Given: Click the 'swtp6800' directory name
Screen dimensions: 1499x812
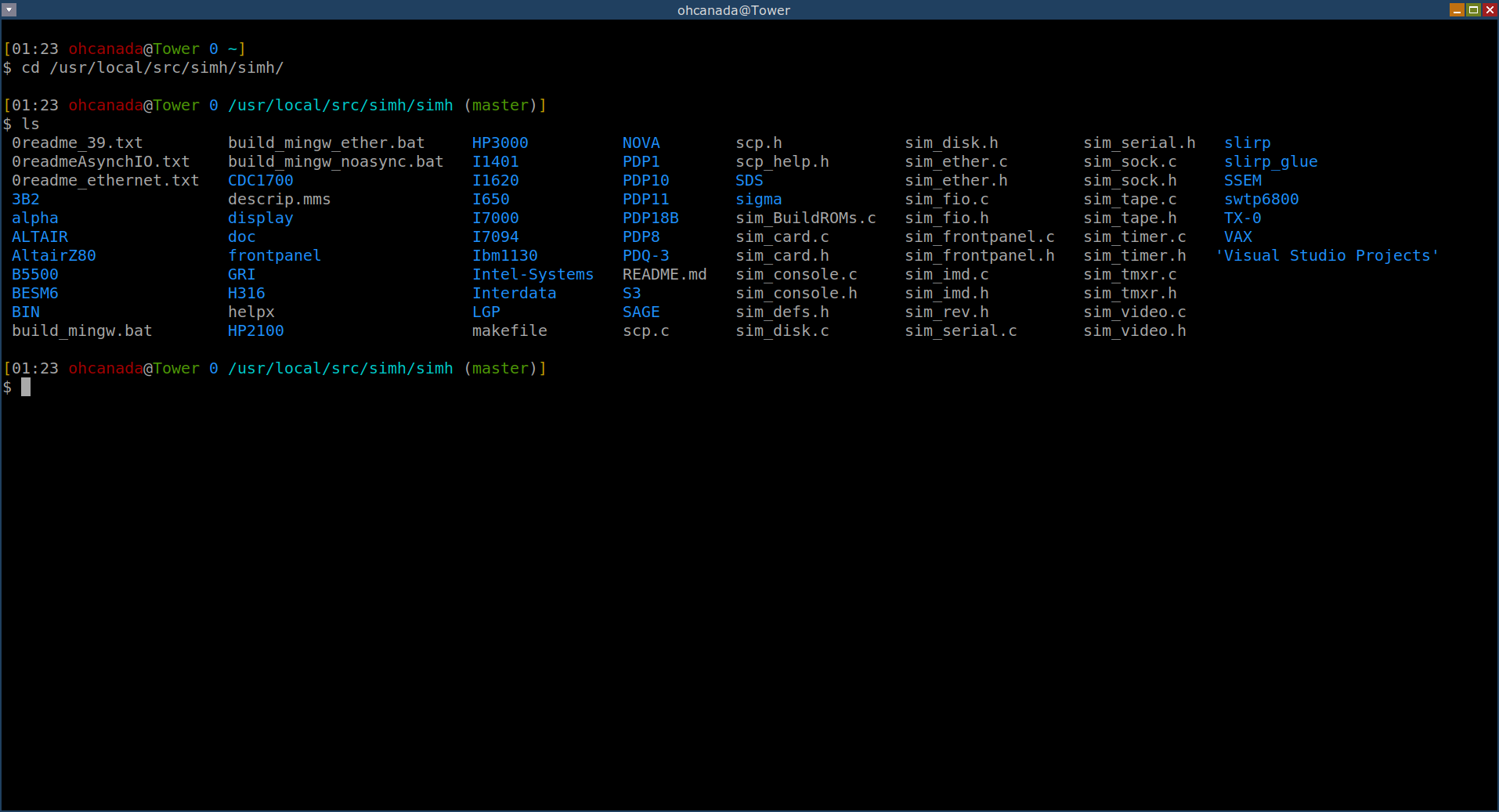Looking at the screenshot, I should [x=1262, y=200].
